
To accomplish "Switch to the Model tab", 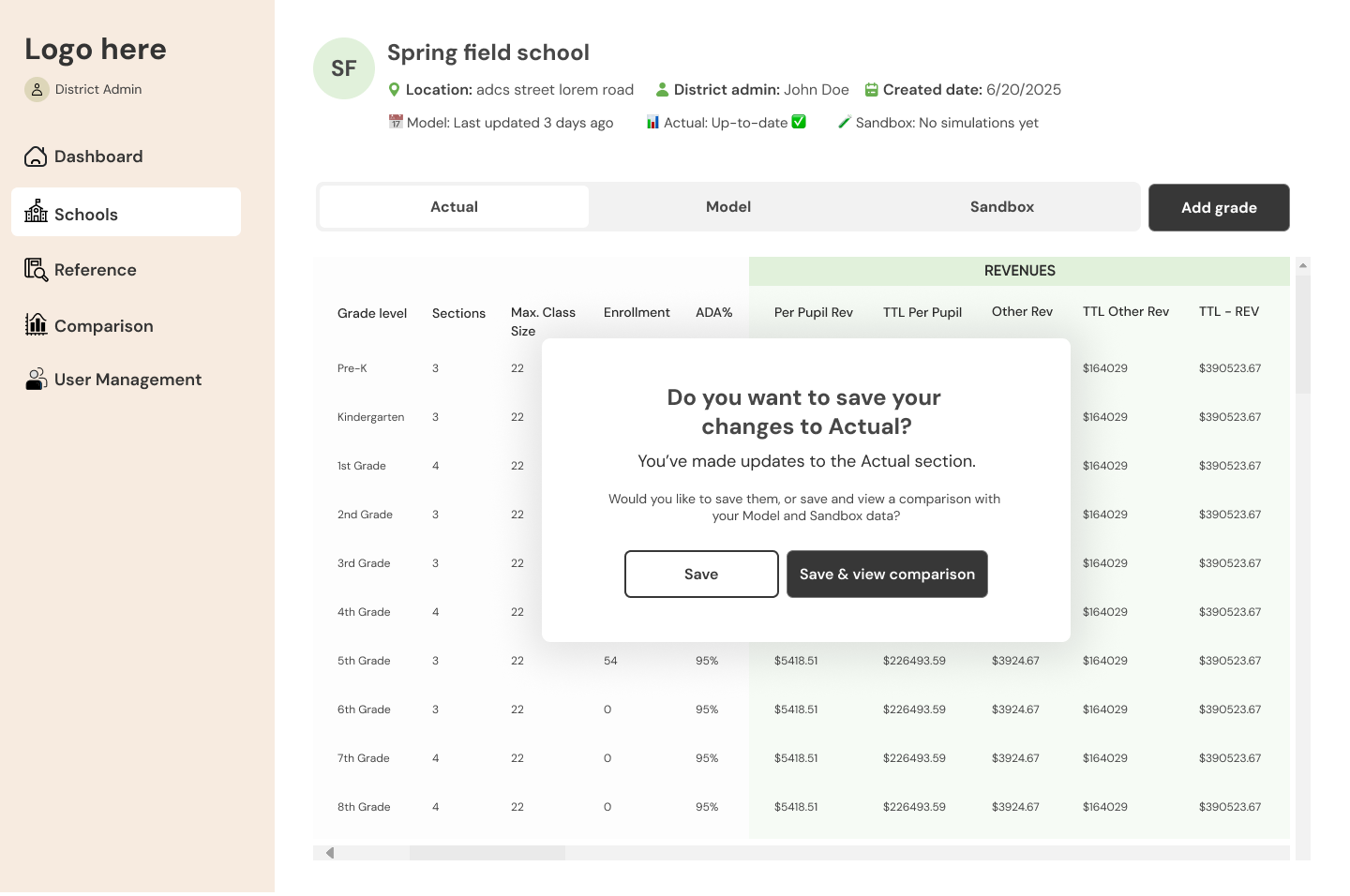I will coord(728,206).
